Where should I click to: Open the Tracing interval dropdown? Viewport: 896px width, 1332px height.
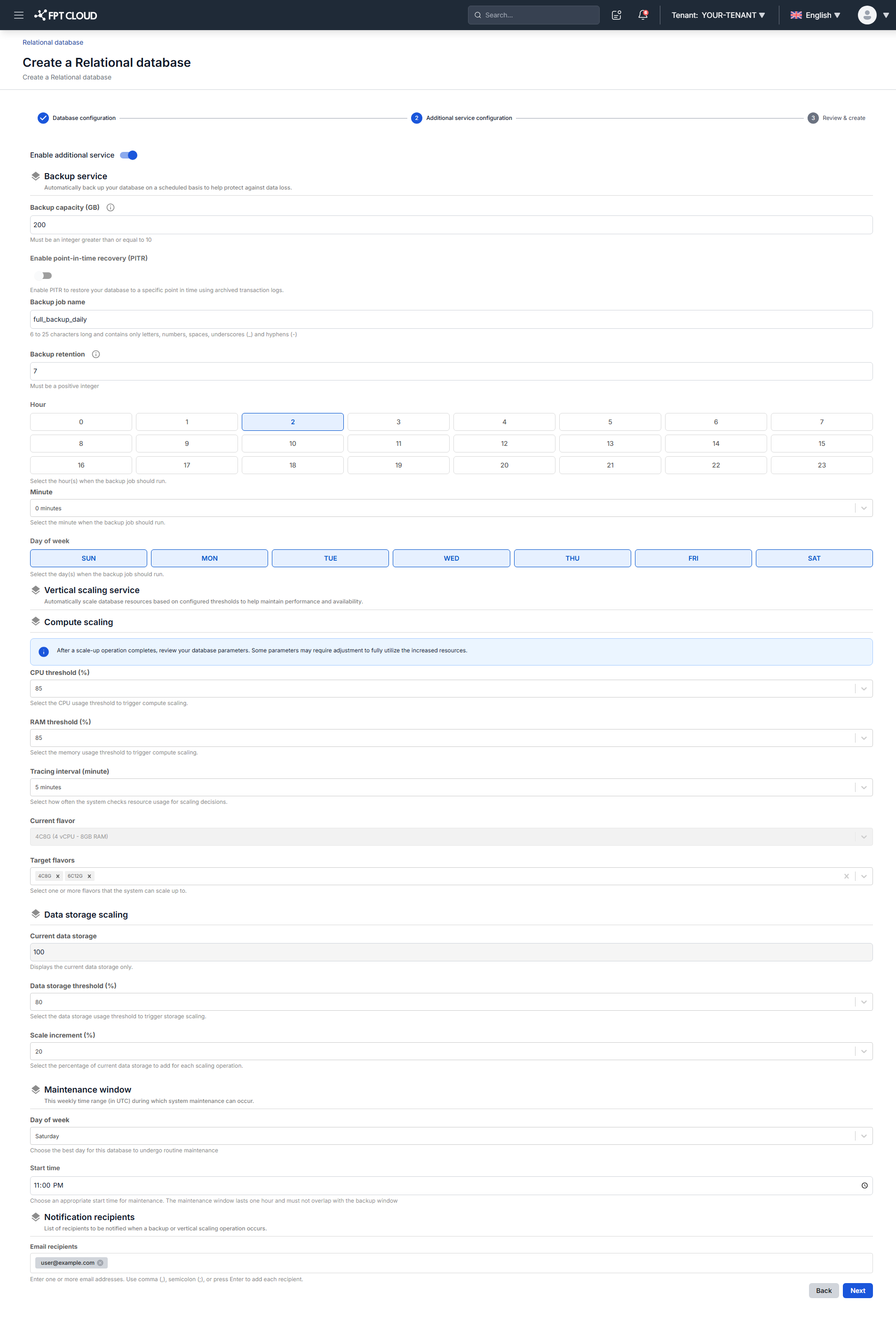pyautogui.click(x=452, y=787)
